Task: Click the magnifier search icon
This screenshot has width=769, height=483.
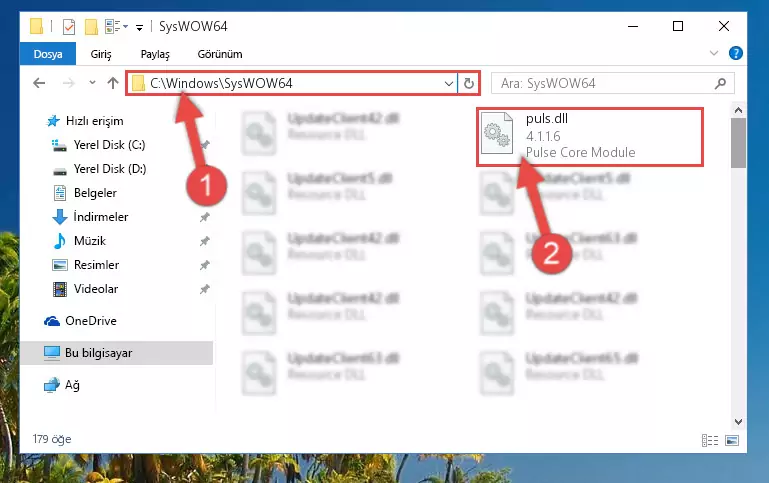Action: coord(720,83)
